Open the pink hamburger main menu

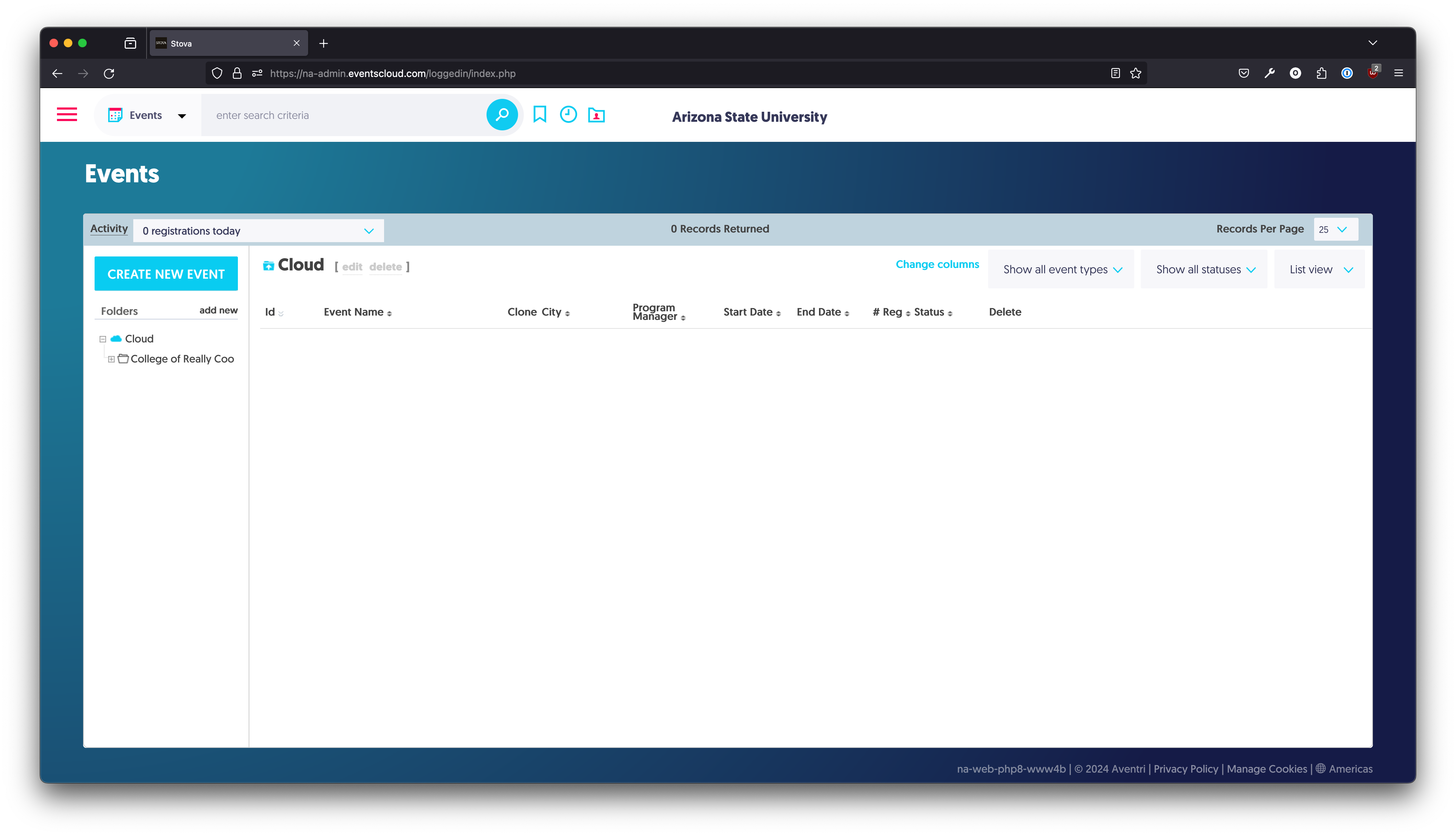(67, 115)
